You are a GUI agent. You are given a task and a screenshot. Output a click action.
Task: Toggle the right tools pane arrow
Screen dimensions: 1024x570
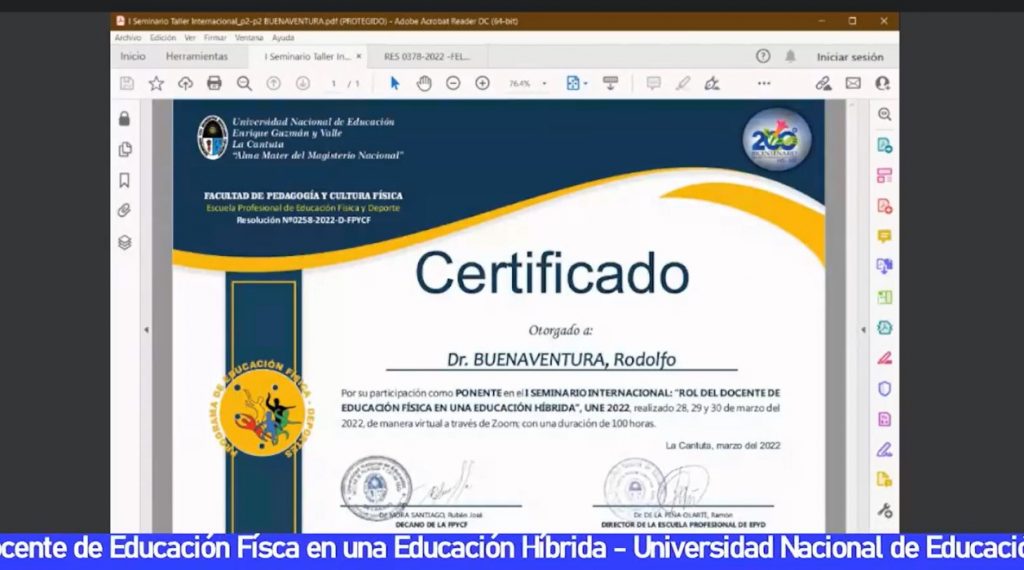tap(863, 330)
